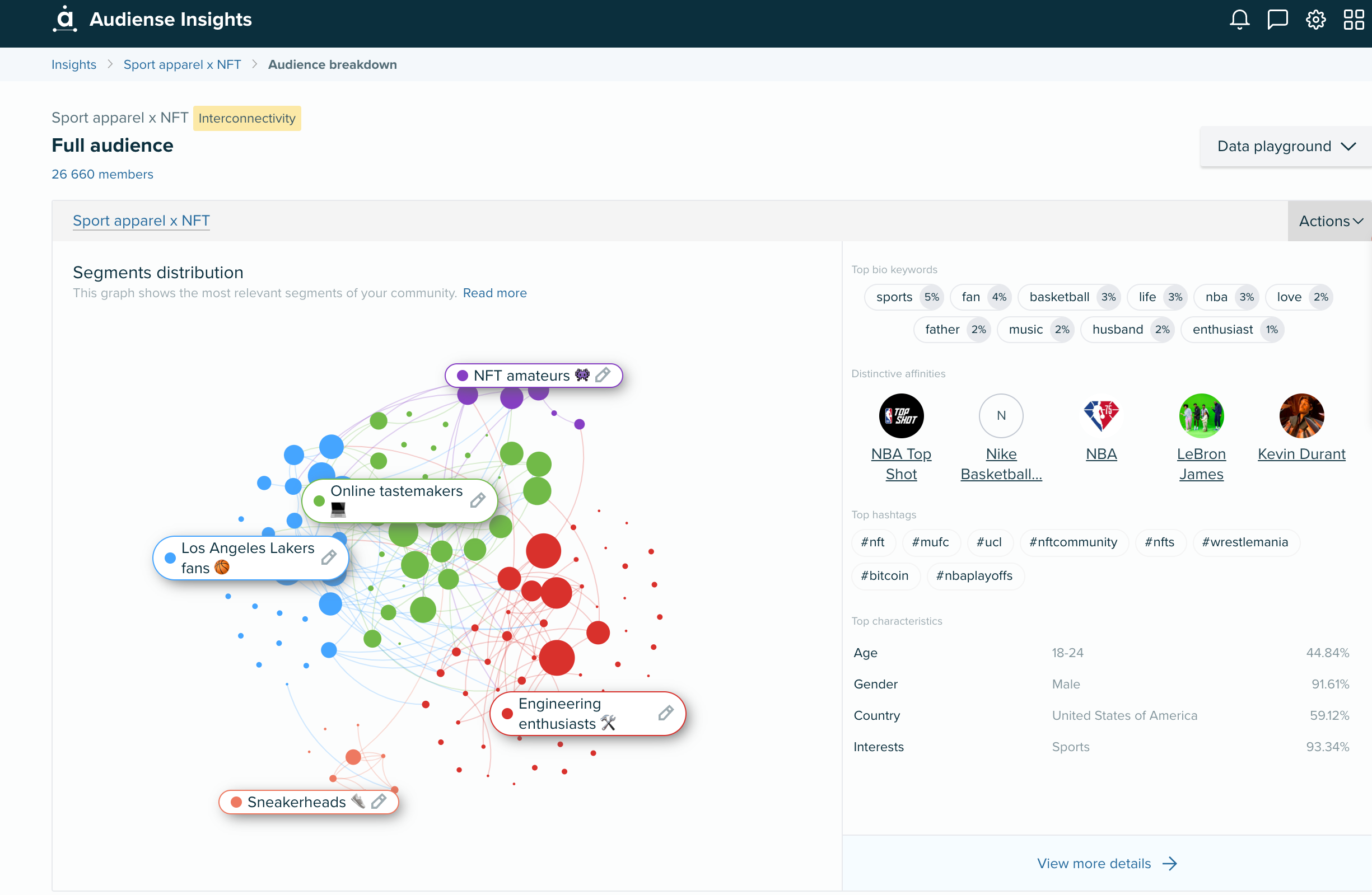Navigate to Sport apparel x NFT breadcrumb
1372x895 pixels.
click(182, 64)
